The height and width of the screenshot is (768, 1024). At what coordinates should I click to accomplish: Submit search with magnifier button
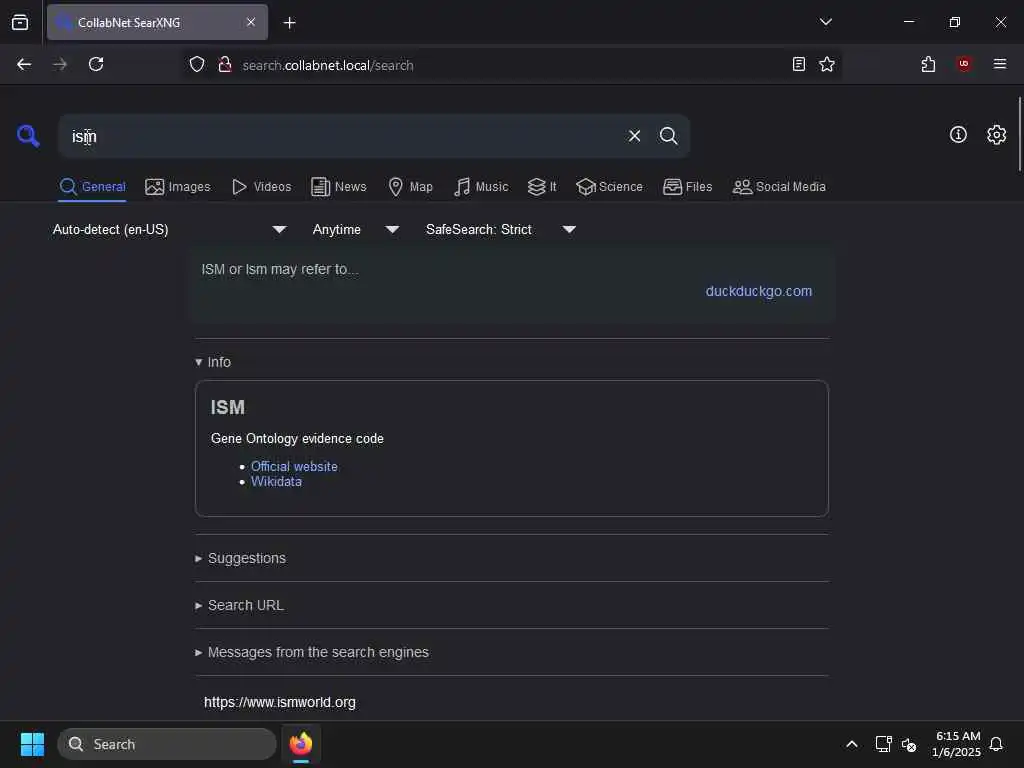coord(668,136)
